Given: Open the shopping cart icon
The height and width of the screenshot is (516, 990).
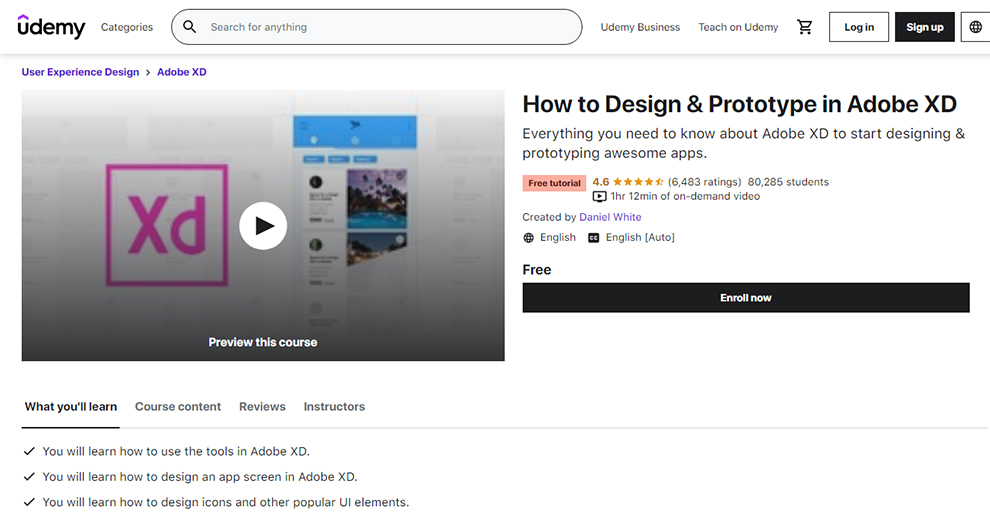Looking at the screenshot, I should point(804,27).
